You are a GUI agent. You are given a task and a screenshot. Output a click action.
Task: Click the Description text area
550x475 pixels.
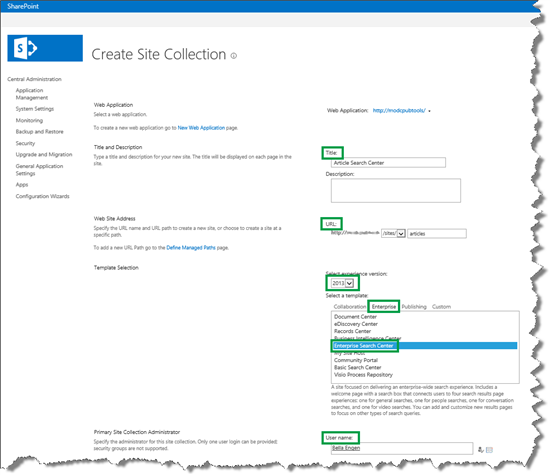pyautogui.click(x=396, y=190)
